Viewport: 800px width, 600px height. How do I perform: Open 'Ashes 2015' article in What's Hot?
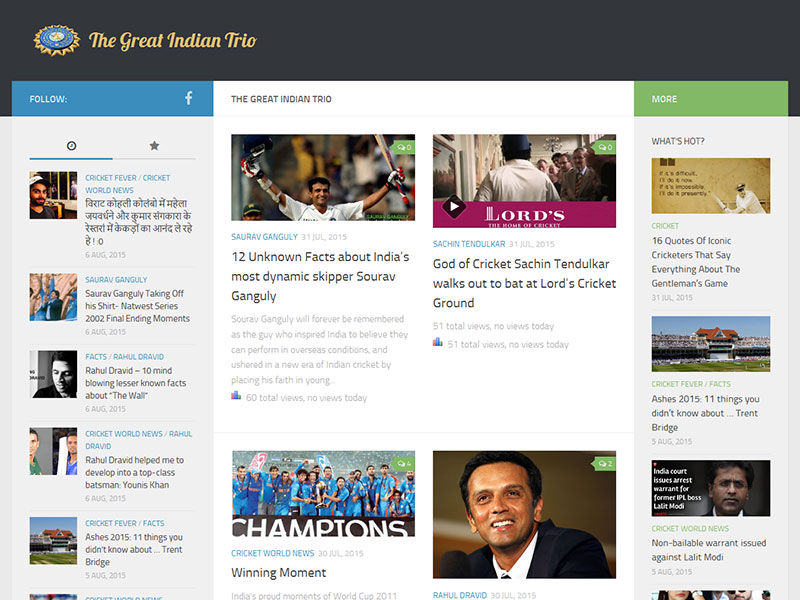click(x=706, y=413)
